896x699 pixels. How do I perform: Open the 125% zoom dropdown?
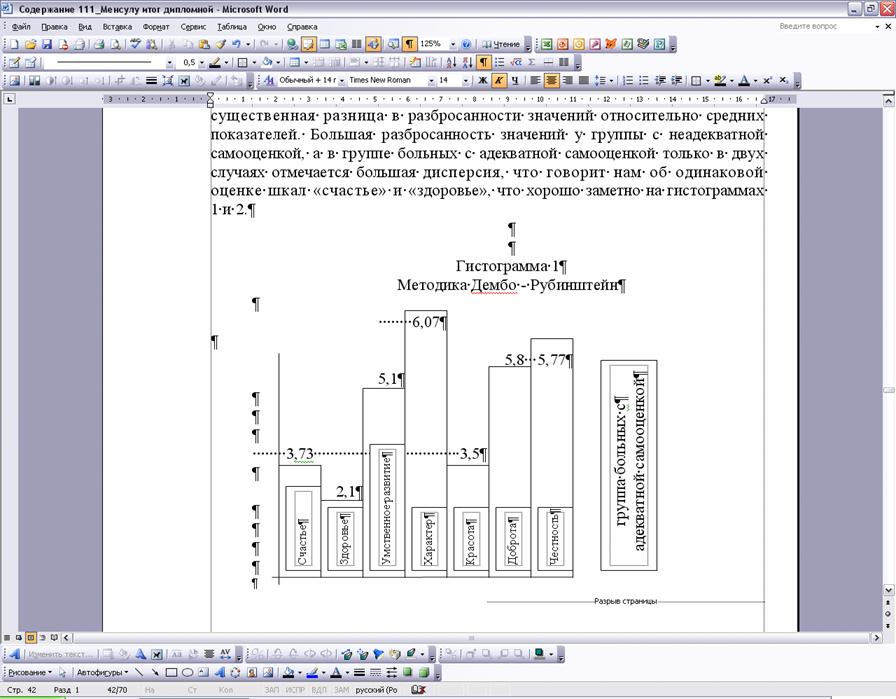coord(452,45)
